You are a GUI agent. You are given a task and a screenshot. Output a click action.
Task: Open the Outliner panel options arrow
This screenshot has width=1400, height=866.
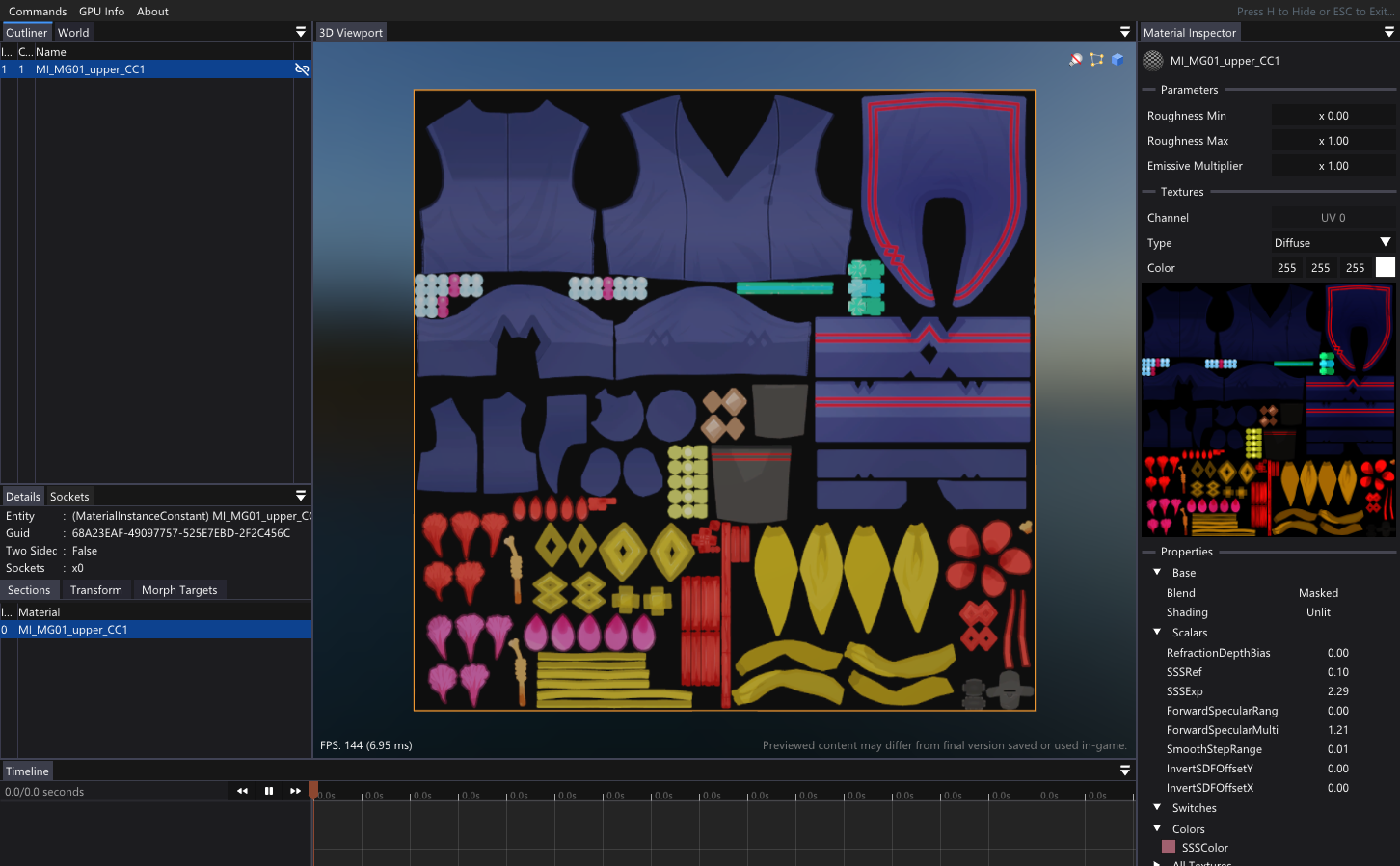[x=301, y=32]
